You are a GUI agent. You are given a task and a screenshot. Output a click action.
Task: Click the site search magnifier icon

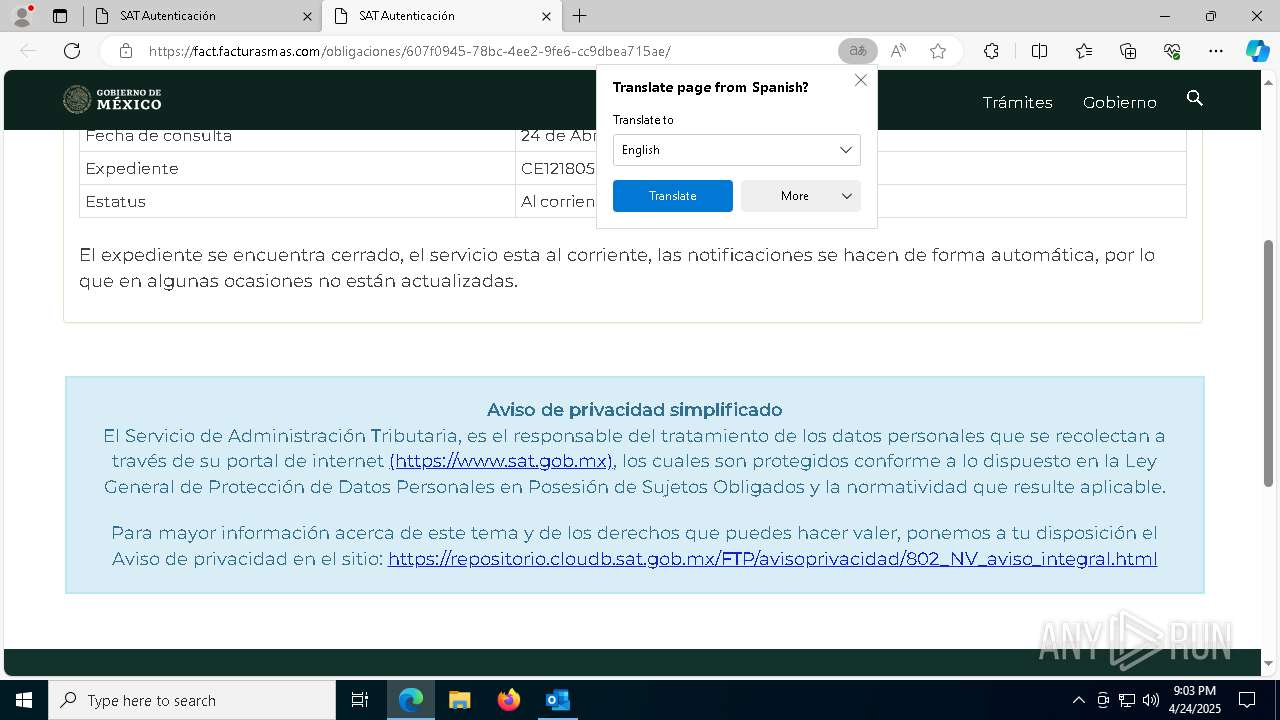[x=1194, y=98]
